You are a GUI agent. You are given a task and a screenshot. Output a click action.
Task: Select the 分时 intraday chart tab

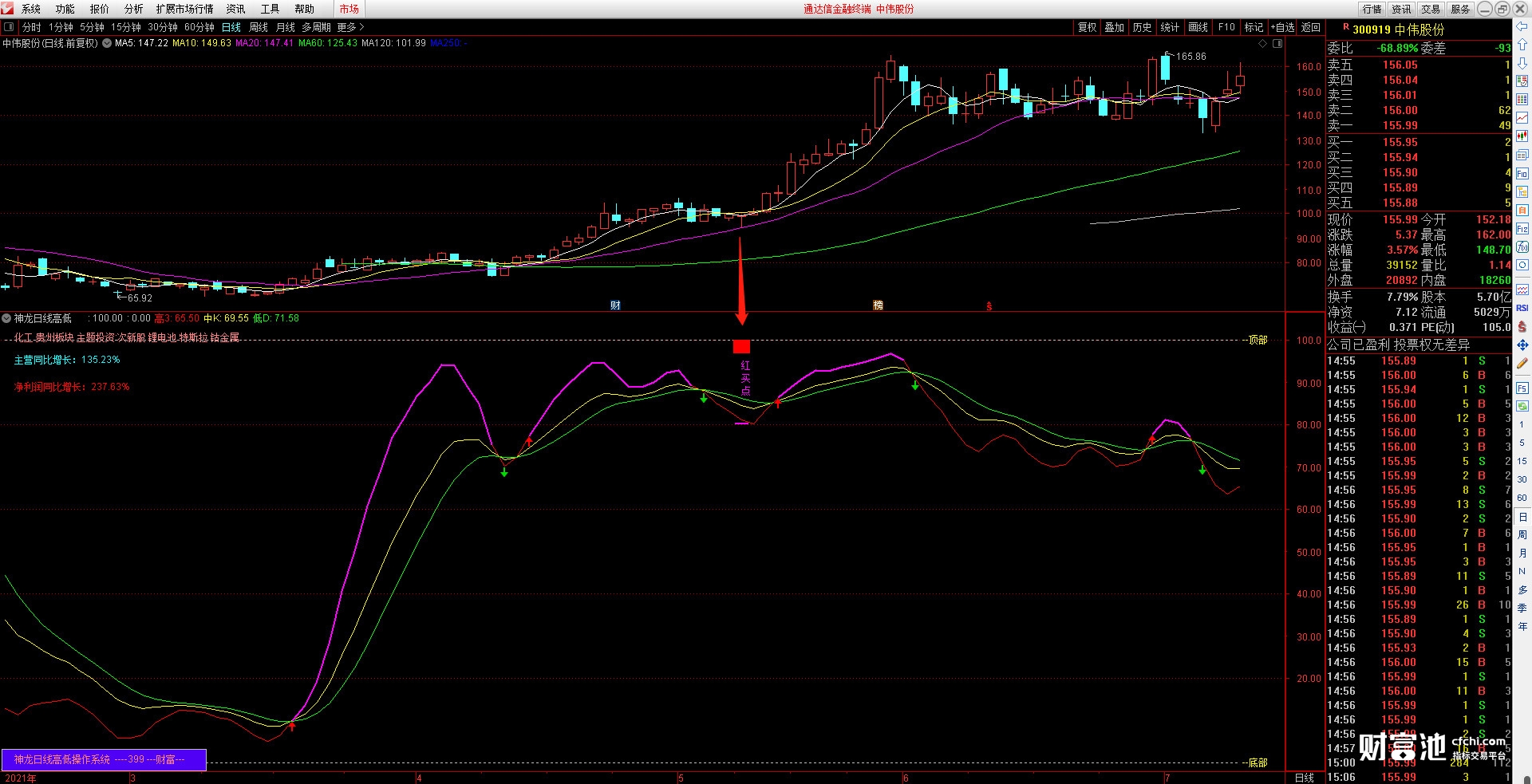[32, 27]
